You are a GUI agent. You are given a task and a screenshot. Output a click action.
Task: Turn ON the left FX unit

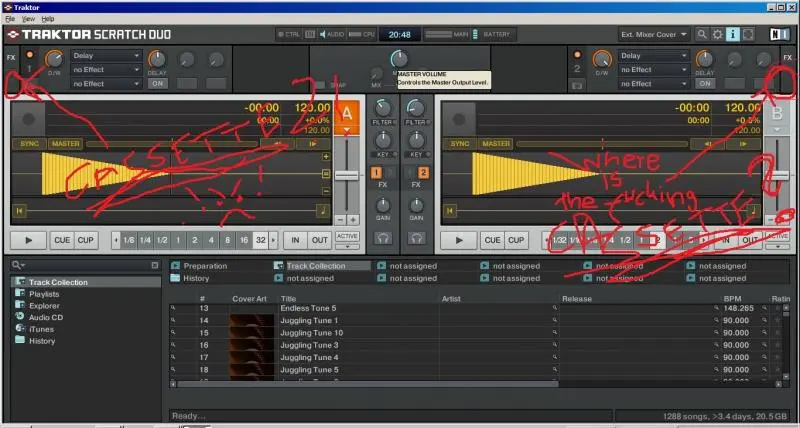[x=158, y=84]
